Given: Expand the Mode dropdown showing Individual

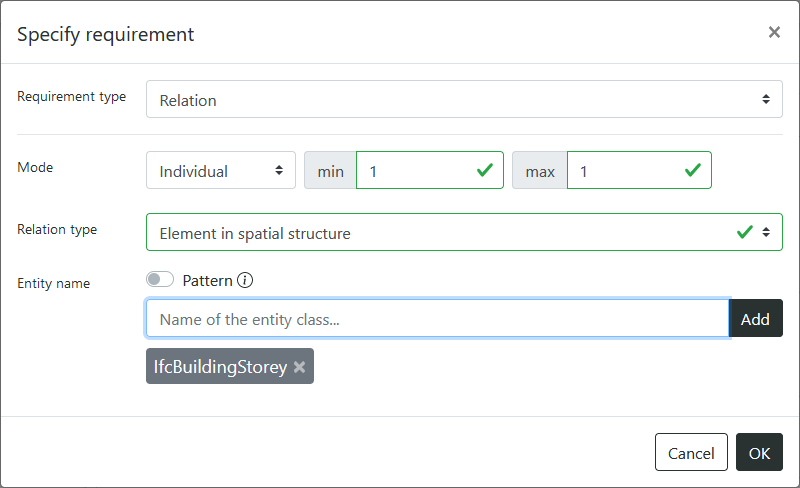Looking at the screenshot, I should (x=221, y=171).
